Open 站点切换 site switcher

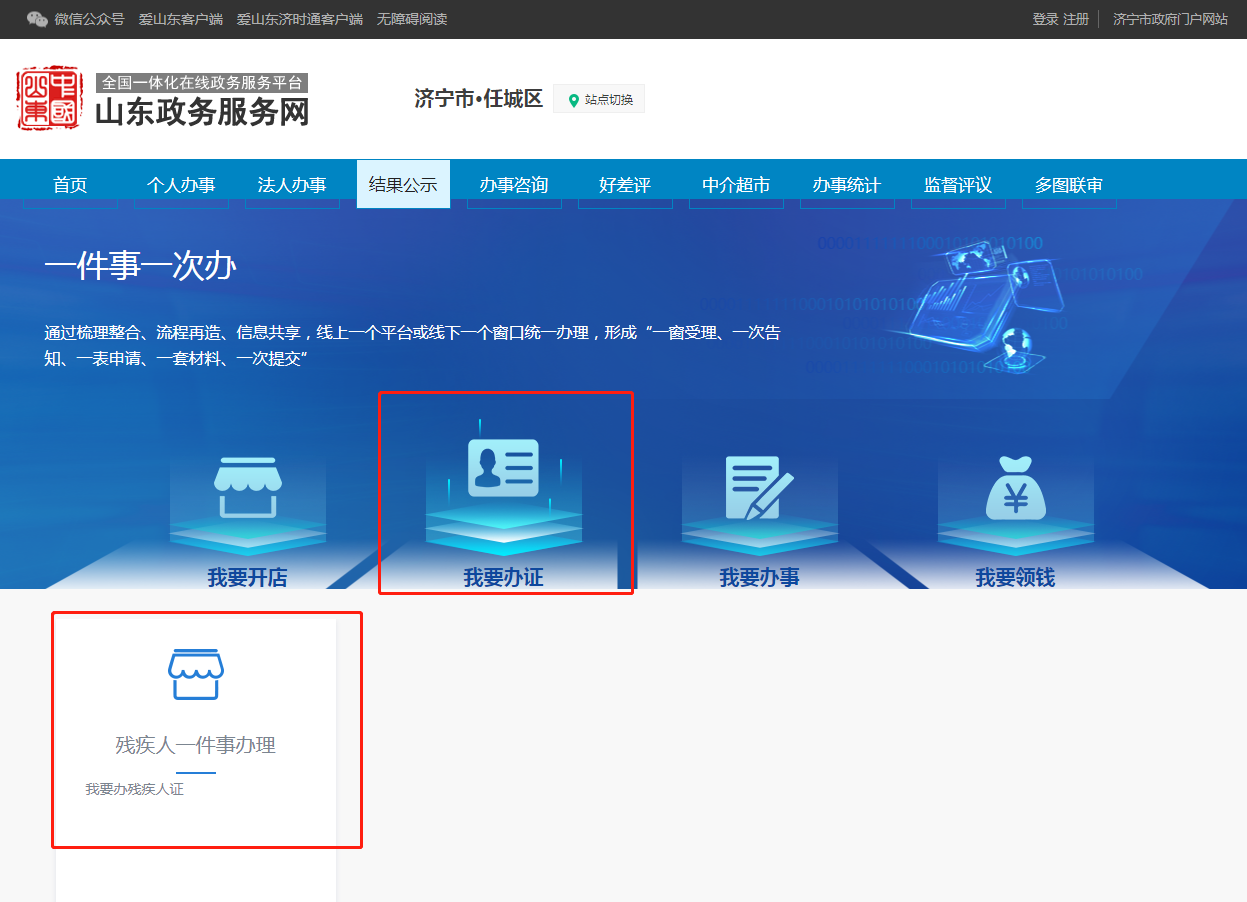click(608, 100)
